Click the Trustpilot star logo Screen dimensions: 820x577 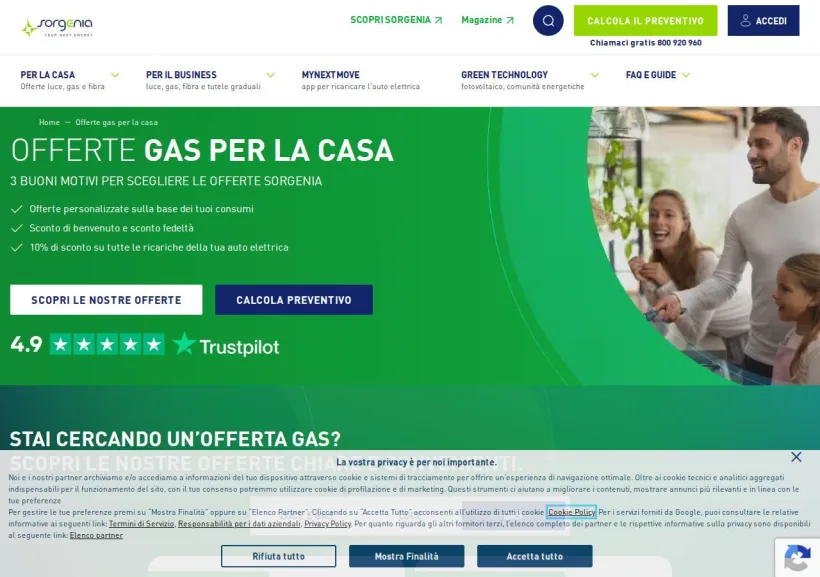(184, 344)
